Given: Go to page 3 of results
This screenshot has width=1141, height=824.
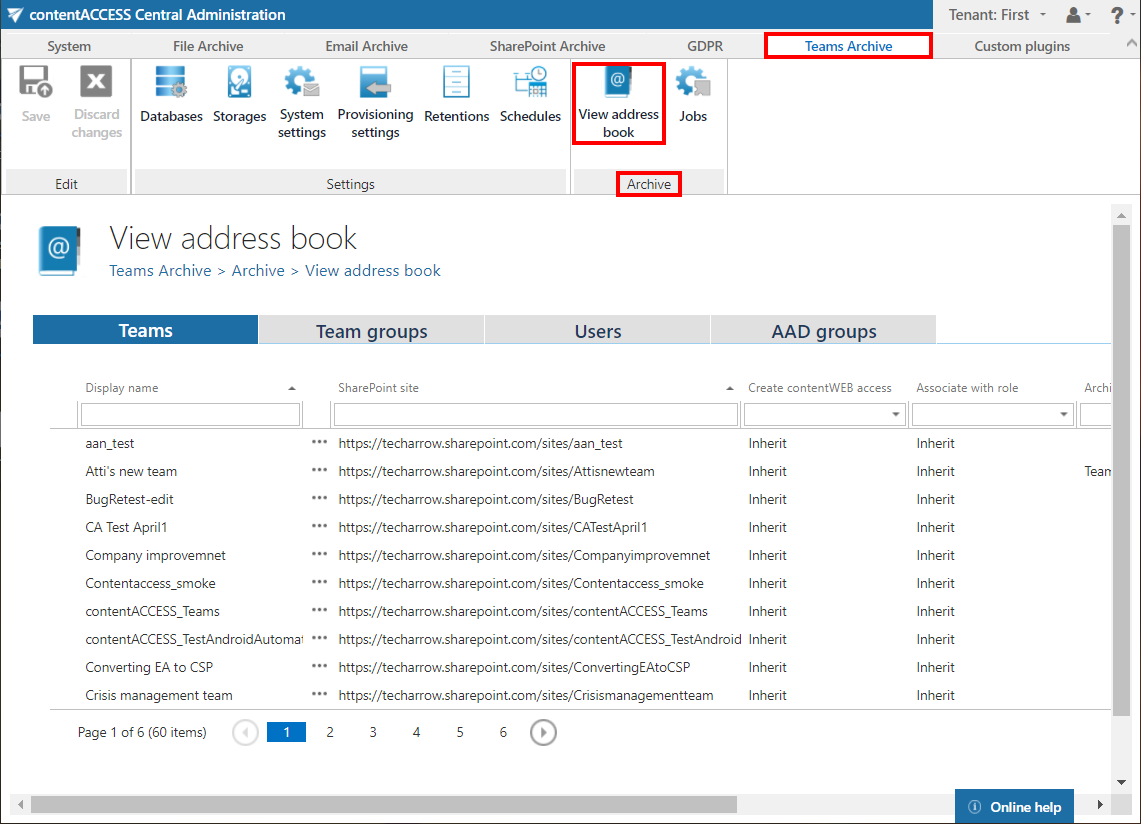Looking at the screenshot, I should [x=373, y=732].
